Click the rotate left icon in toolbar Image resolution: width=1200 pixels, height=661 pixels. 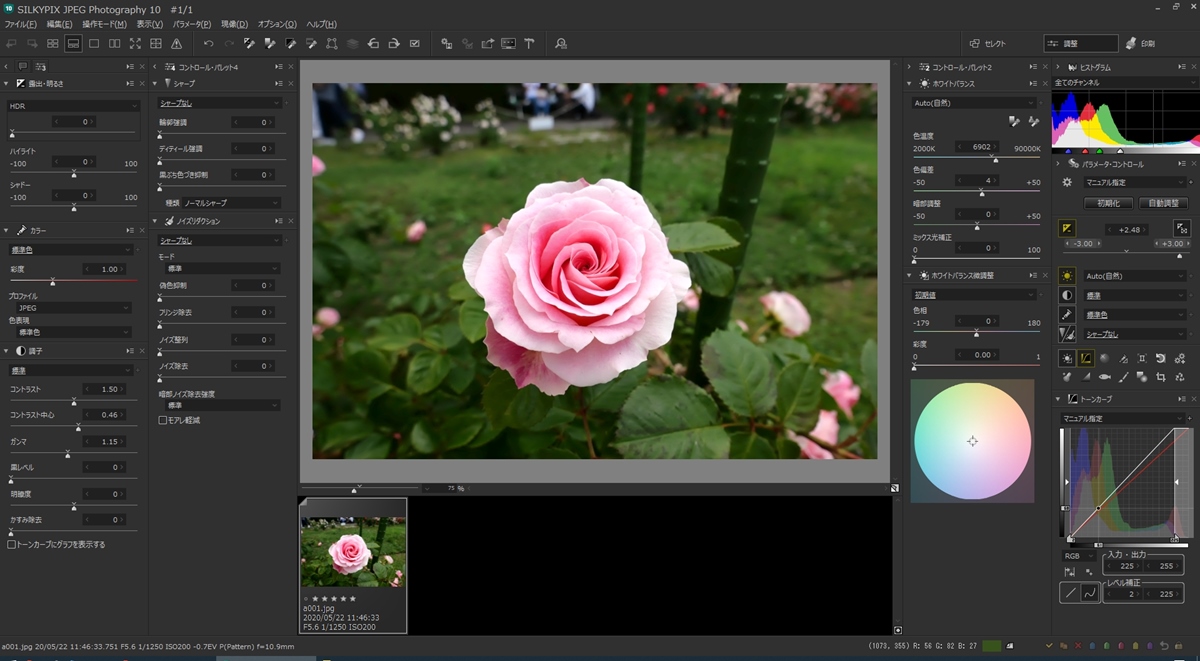373,43
